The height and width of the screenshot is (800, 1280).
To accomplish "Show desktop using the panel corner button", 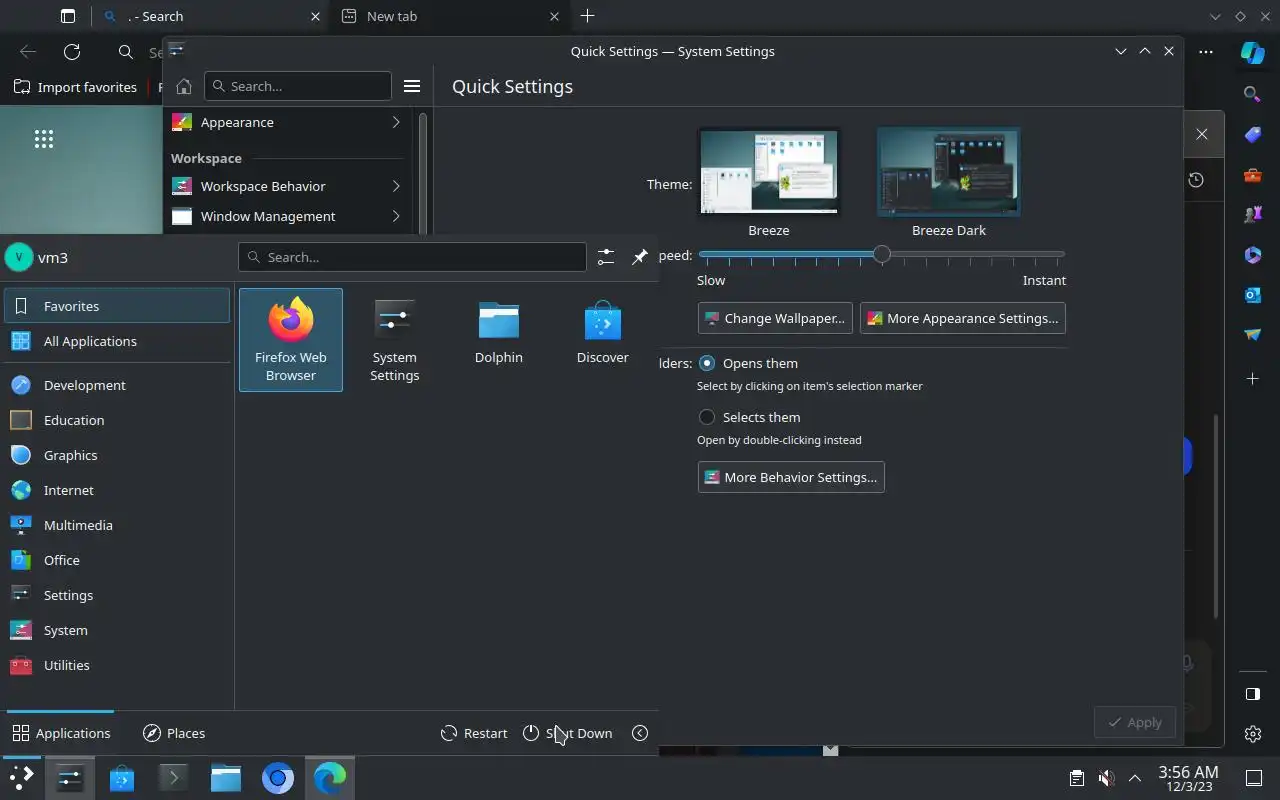I will pos(1253,777).
